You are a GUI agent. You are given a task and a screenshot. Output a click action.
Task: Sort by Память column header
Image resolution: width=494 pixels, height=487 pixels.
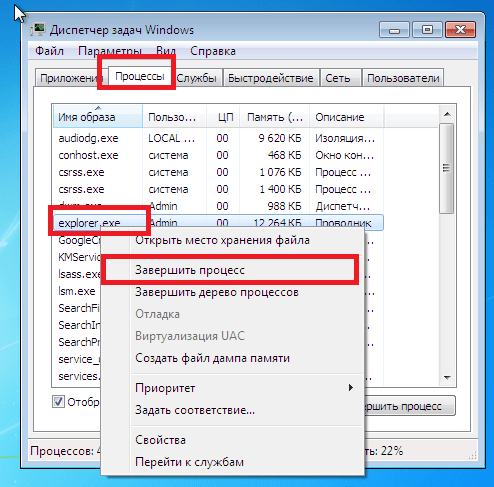275,117
